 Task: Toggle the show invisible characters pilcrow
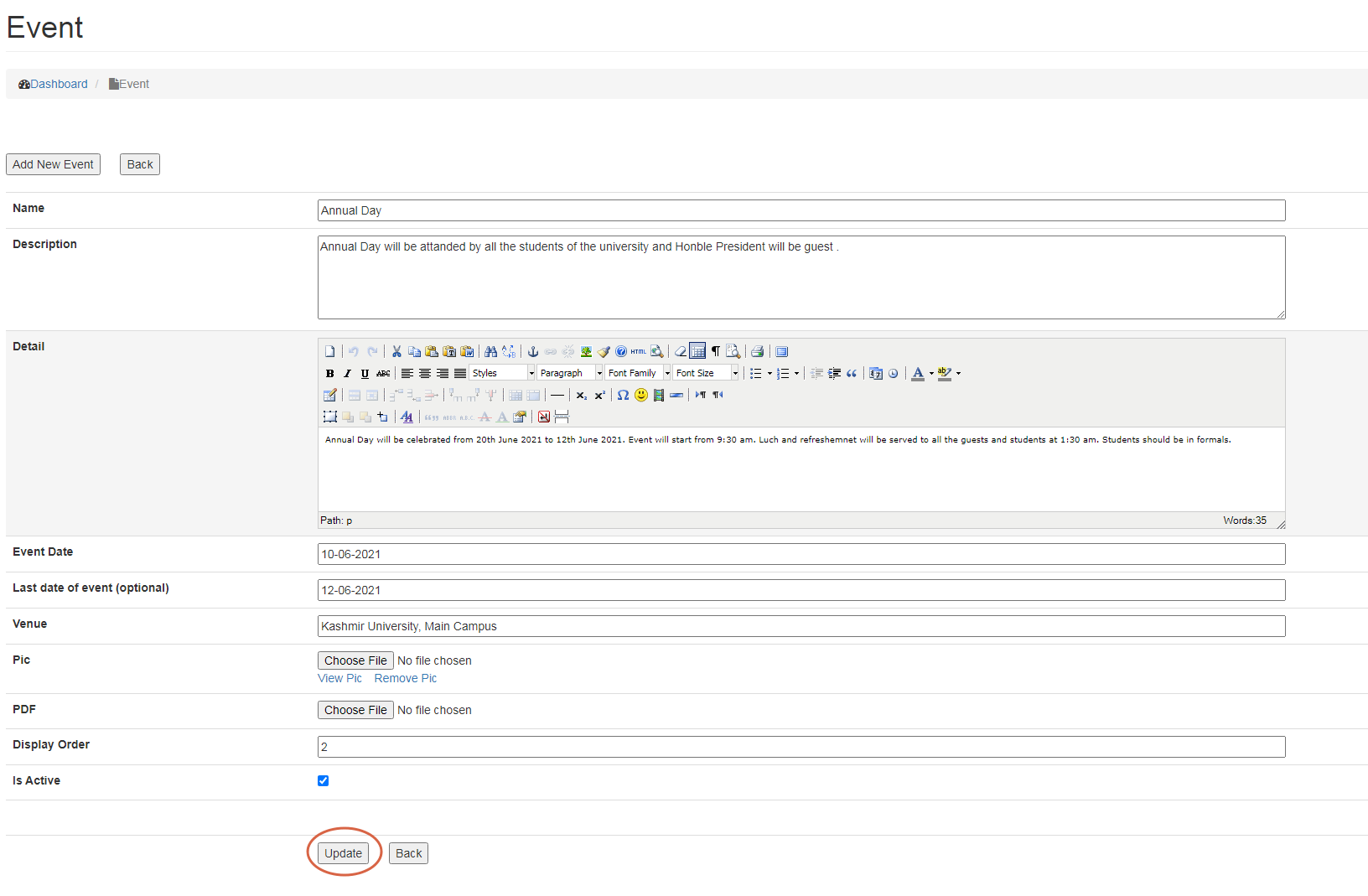(716, 352)
